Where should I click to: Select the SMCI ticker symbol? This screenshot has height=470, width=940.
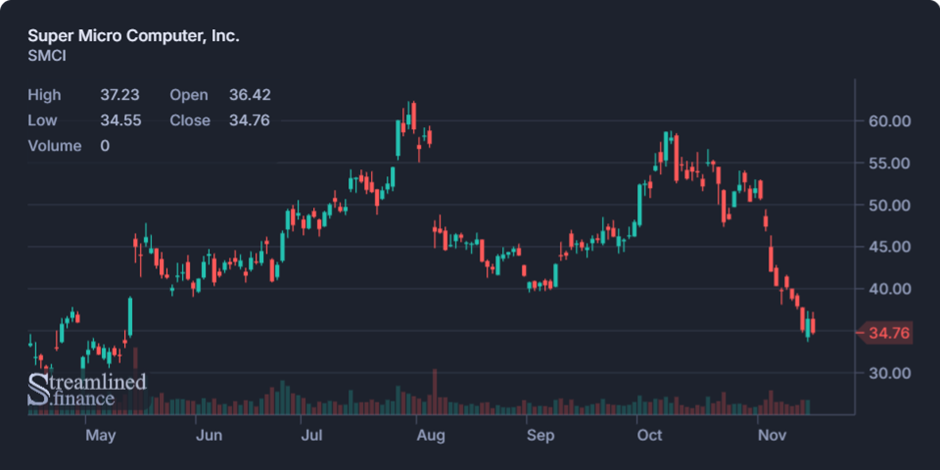47,56
